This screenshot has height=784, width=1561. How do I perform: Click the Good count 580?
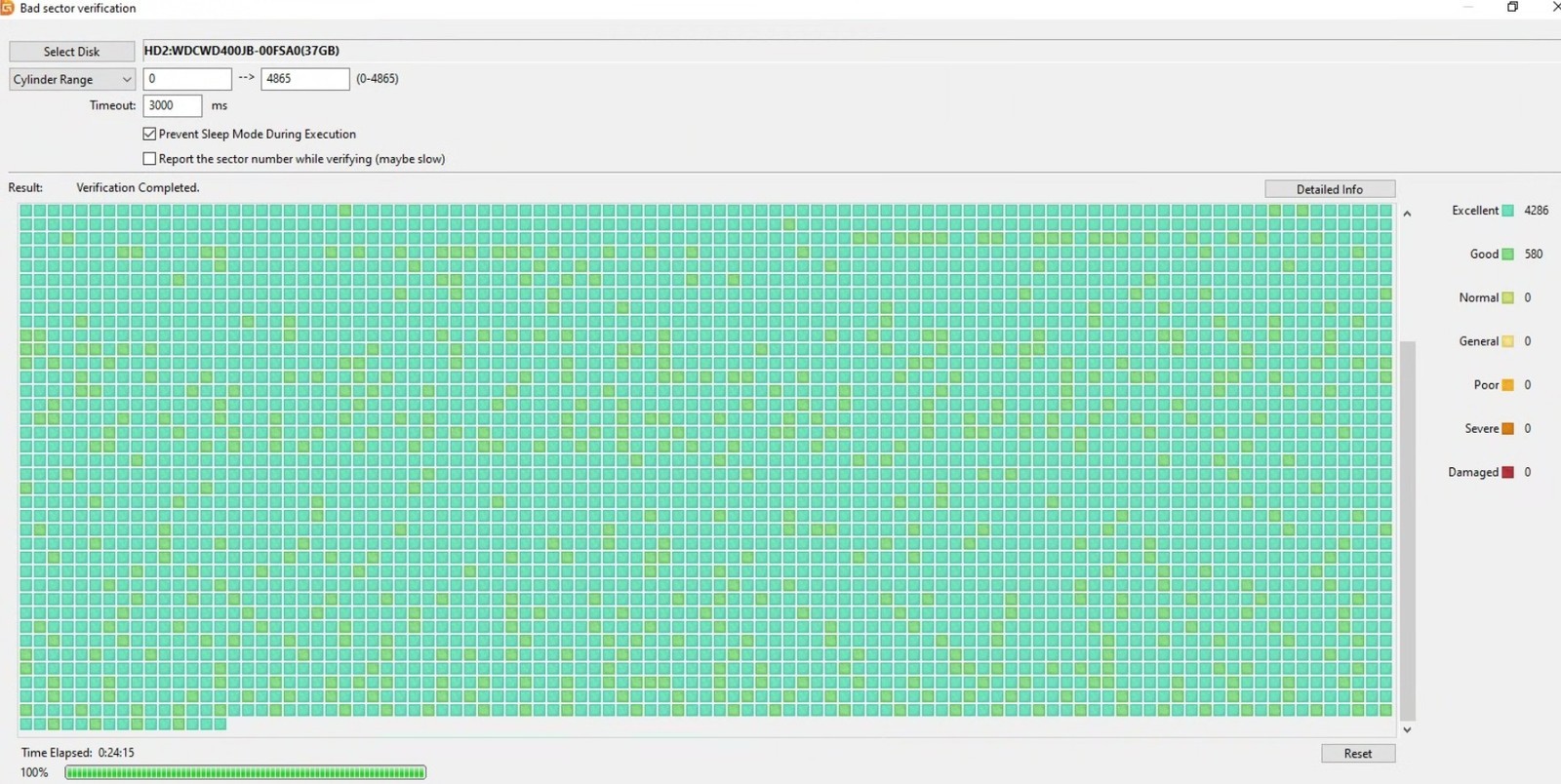tap(1534, 255)
